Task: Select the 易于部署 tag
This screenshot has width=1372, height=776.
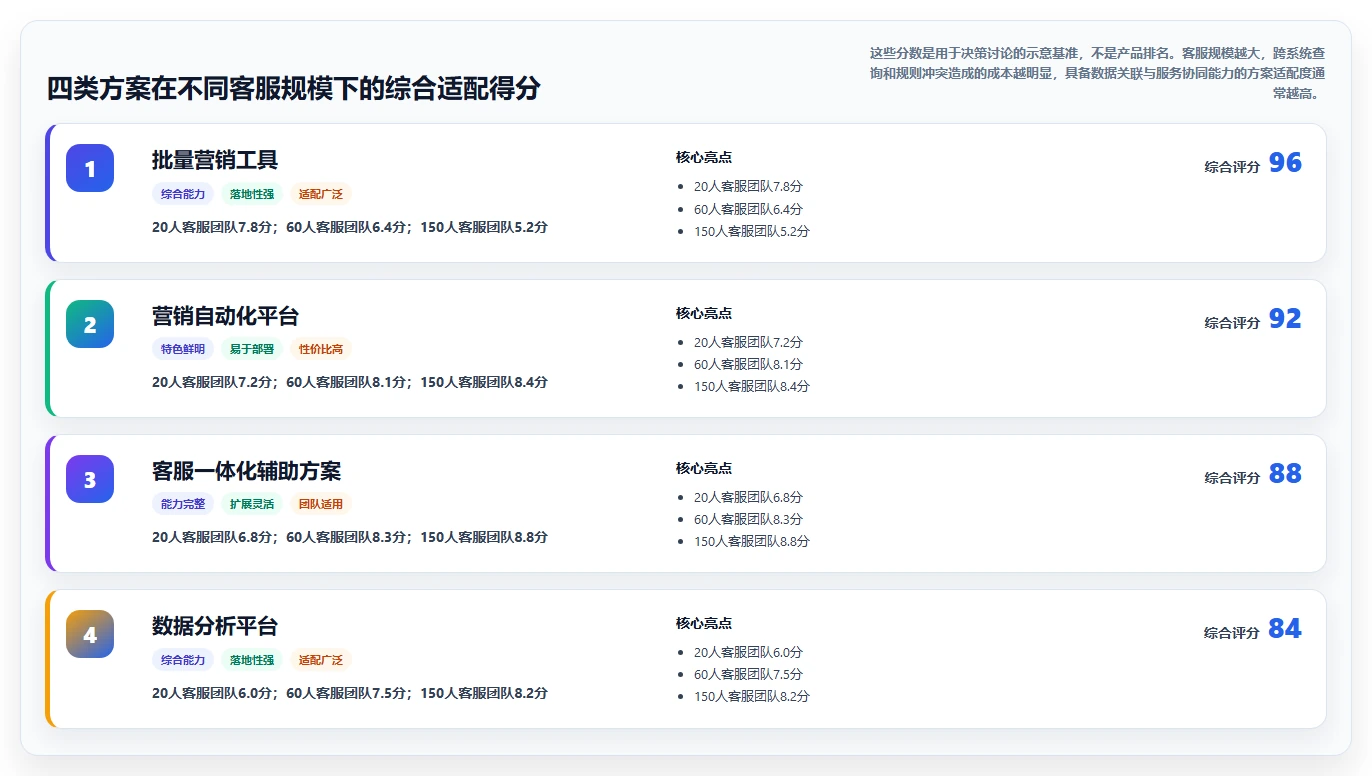Action: pyautogui.click(x=252, y=349)
